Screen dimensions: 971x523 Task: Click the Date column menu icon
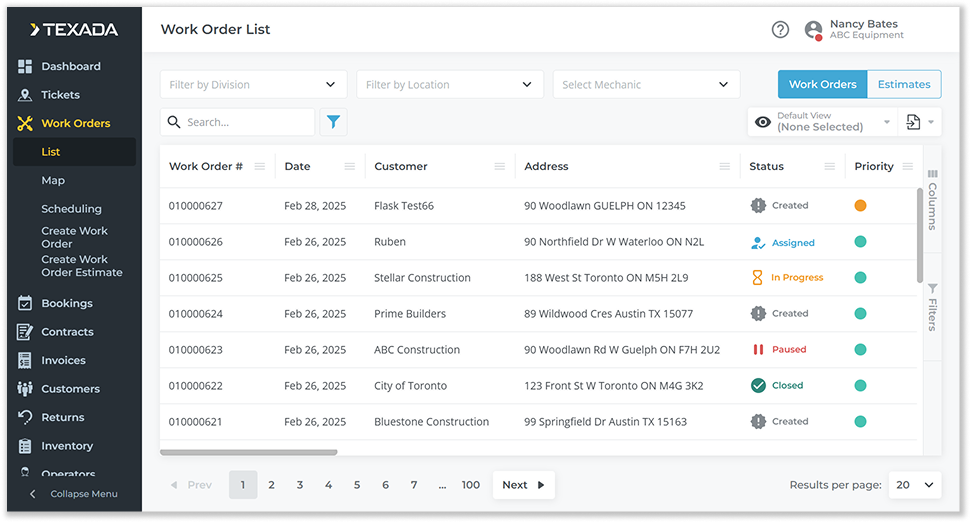349,167
